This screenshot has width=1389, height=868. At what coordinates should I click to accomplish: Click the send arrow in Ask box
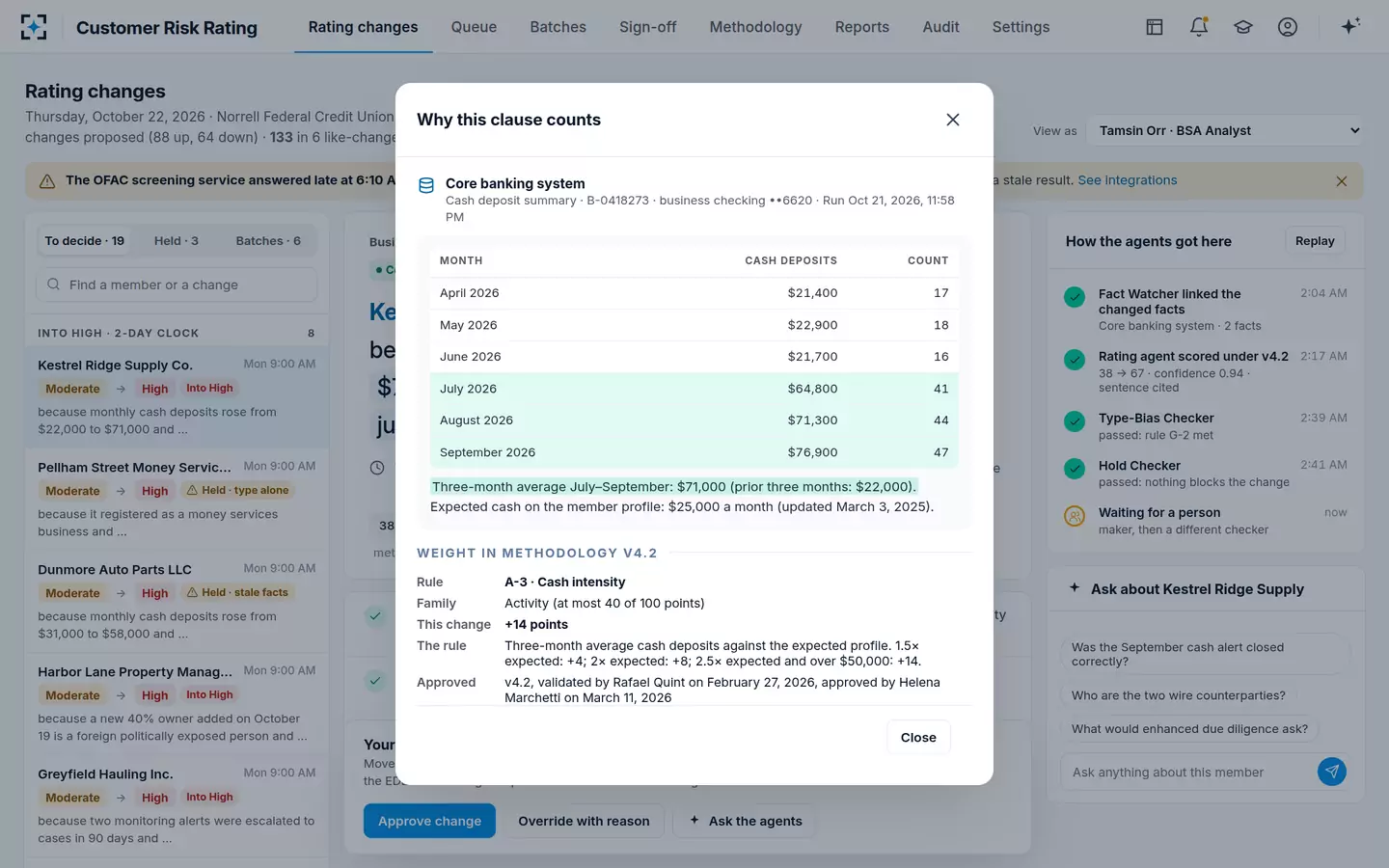[1332, 772]
